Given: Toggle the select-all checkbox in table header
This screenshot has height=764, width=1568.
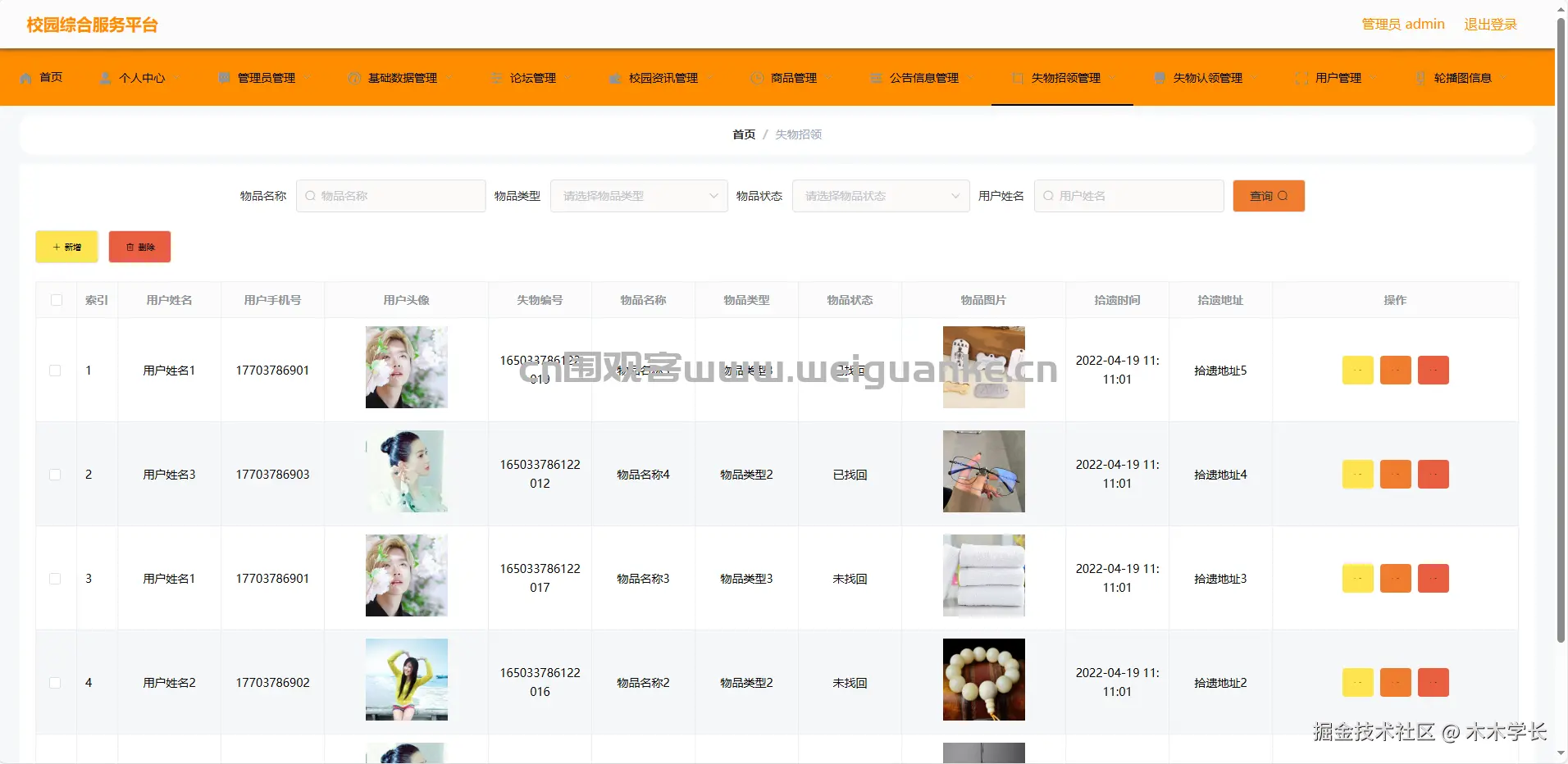Looking at the screenshot, I should tap(55, 300).
